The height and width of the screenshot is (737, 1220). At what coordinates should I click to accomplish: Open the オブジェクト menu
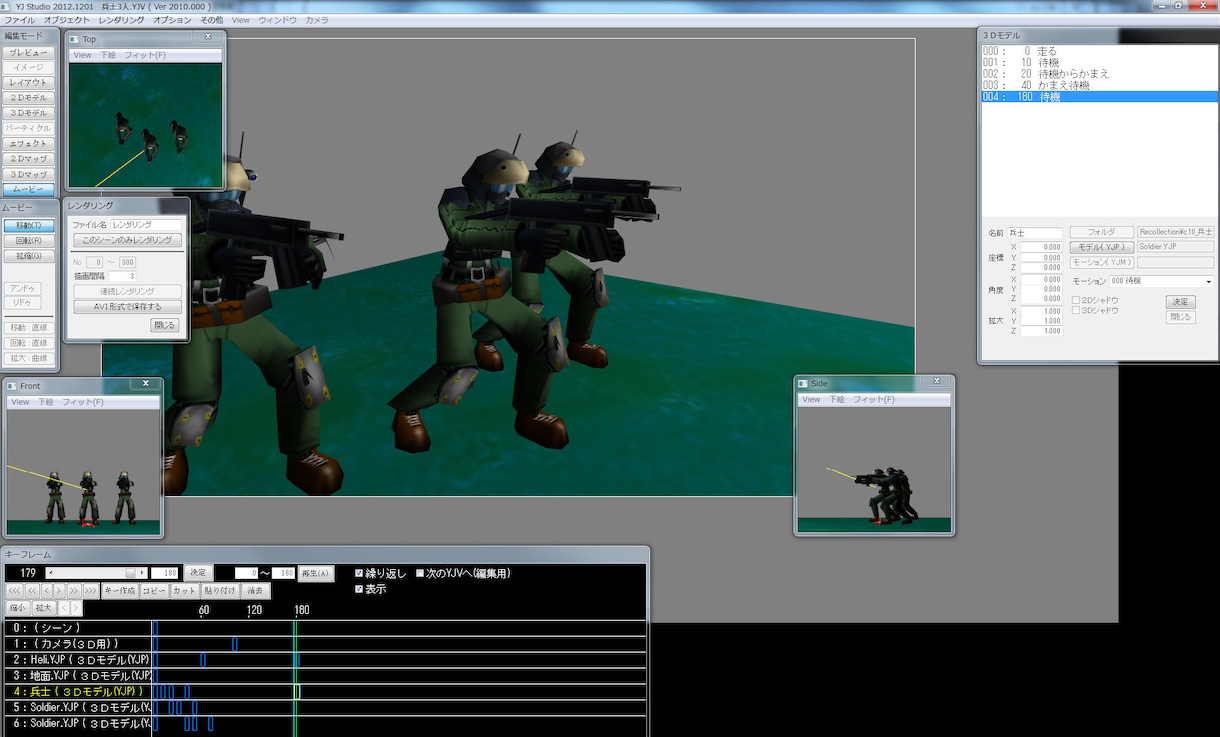tap(67, 20)
